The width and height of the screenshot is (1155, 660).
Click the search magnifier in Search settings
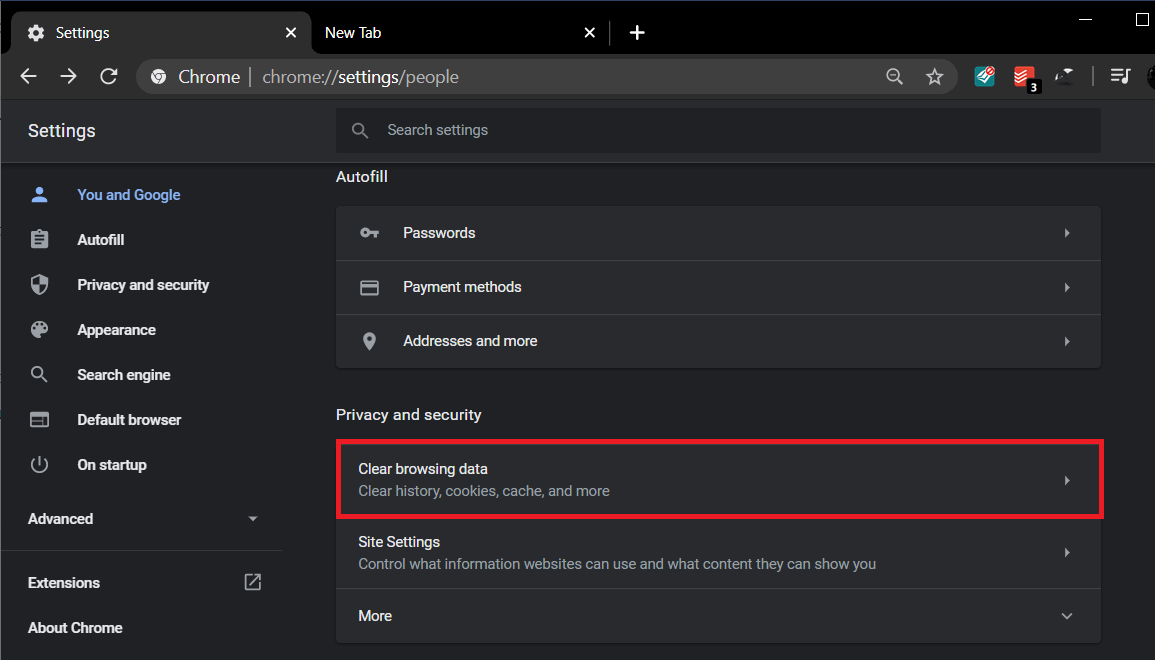(360, 130)
